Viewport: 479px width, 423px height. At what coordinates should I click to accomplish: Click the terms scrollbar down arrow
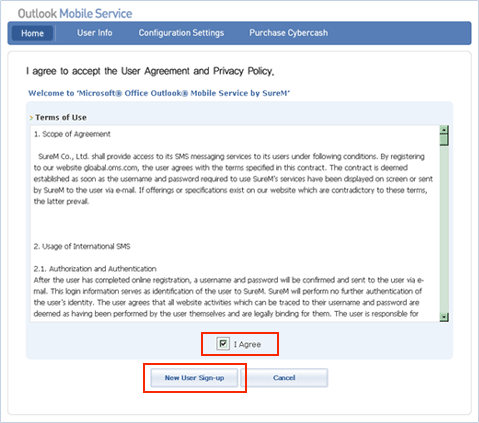444,317
